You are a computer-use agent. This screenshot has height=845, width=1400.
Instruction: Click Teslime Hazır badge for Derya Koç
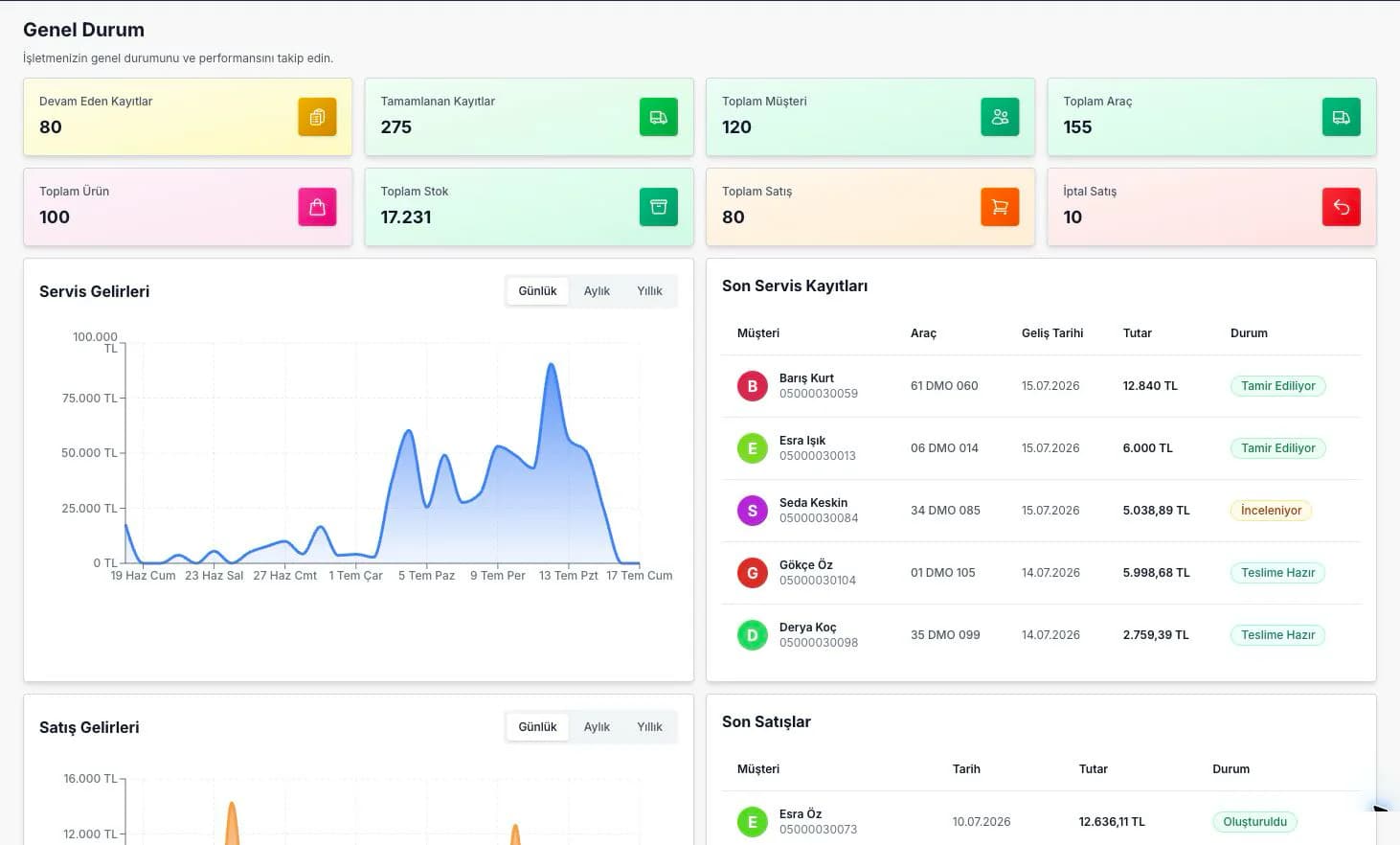[1277, 635]
